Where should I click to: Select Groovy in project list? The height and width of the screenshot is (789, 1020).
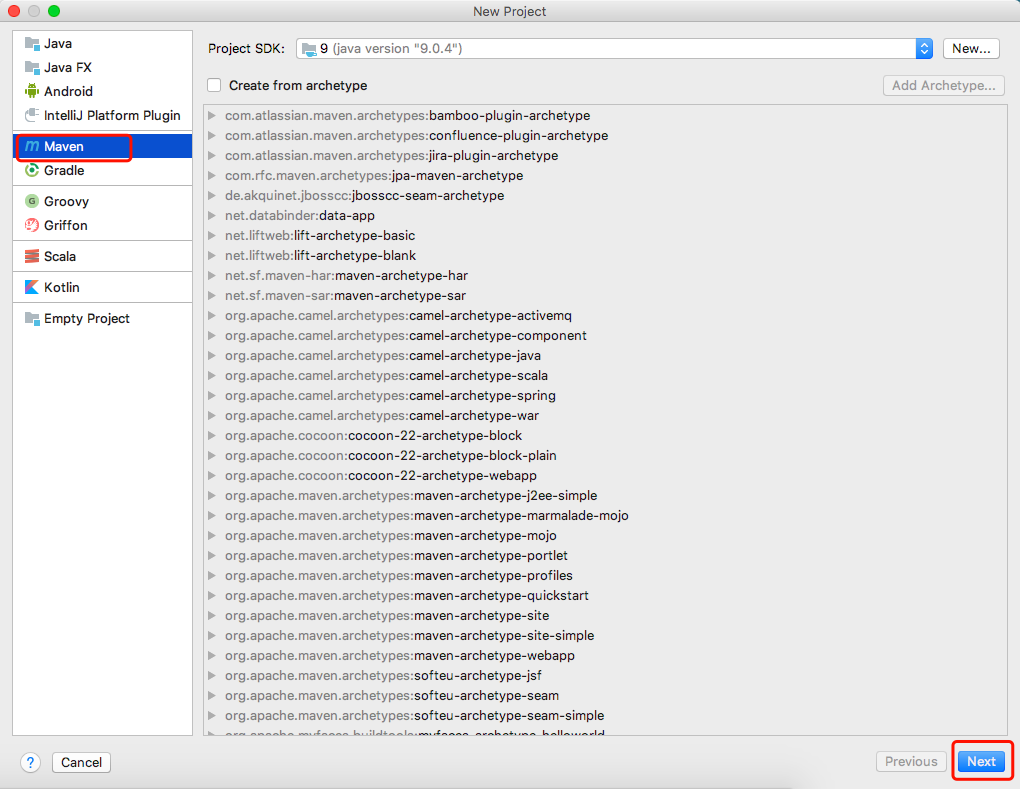pyautogui.click(x=102, y=201)
